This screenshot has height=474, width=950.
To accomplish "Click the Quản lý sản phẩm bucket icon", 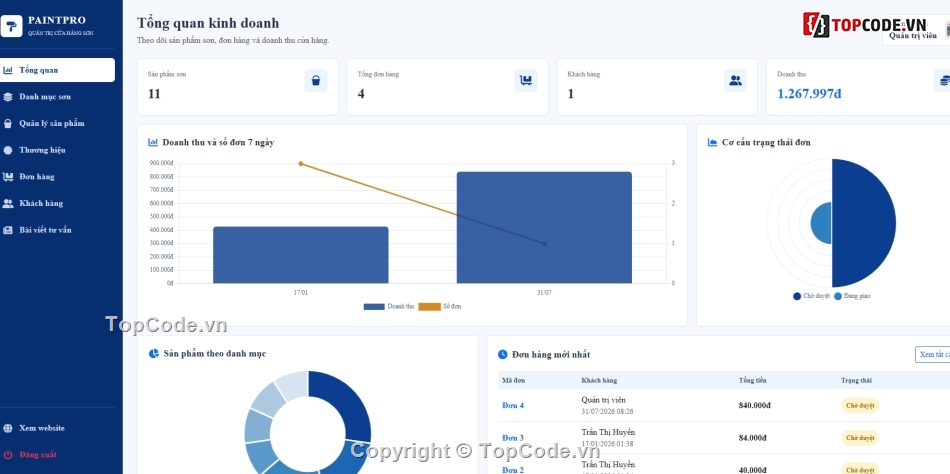I will pyautogui.click(x=7, y=124).
